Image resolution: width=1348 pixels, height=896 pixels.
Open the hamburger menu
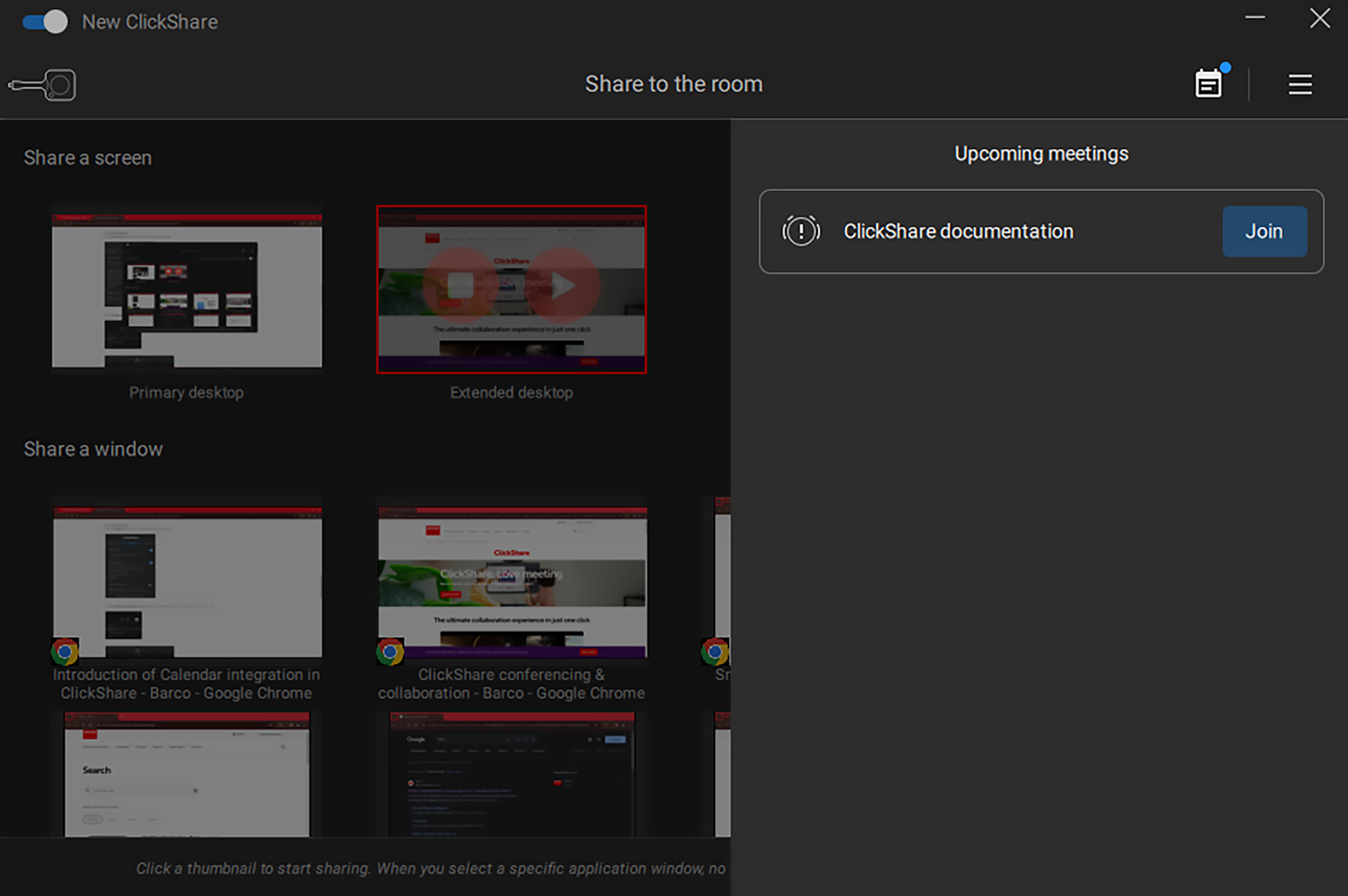pos(1300,84)
